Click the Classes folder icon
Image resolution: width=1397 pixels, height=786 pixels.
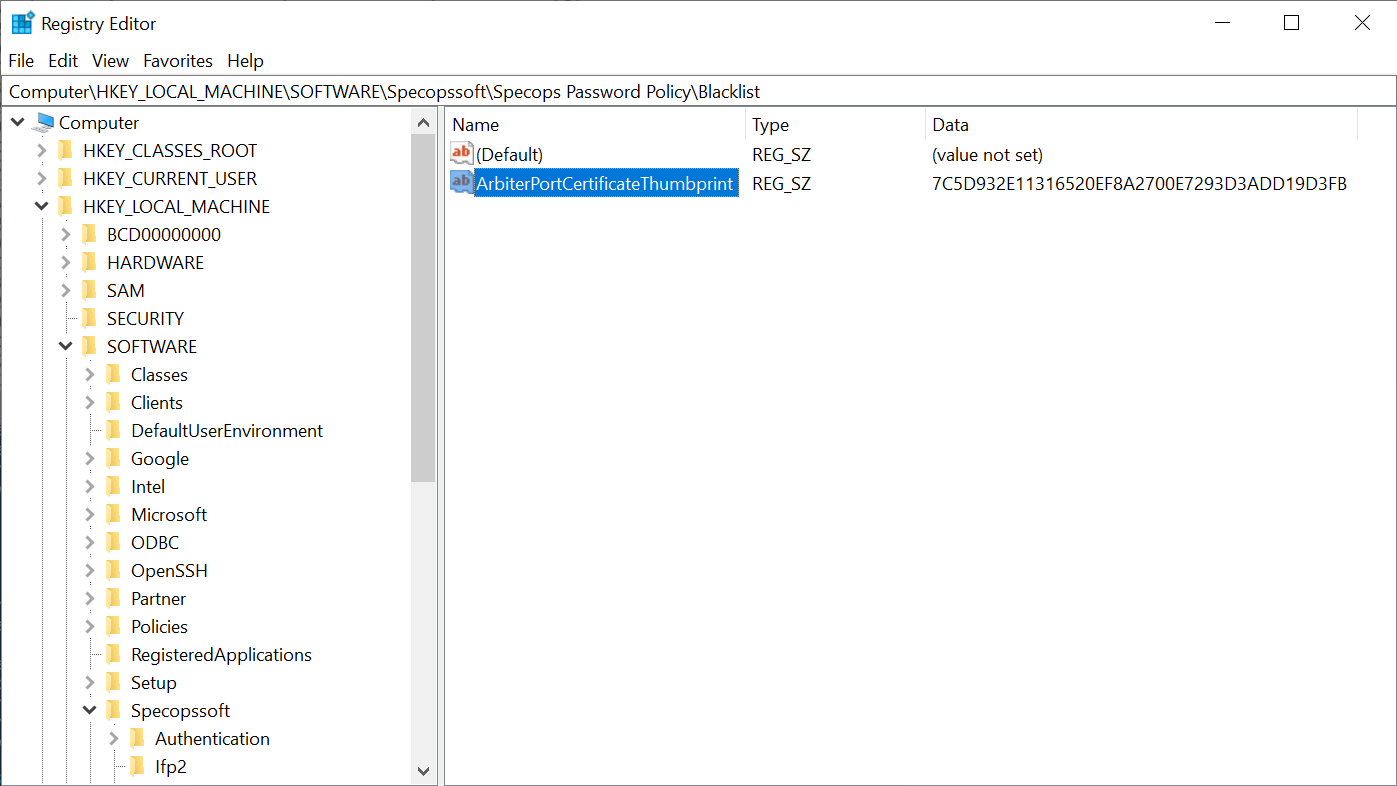(114, 375)
